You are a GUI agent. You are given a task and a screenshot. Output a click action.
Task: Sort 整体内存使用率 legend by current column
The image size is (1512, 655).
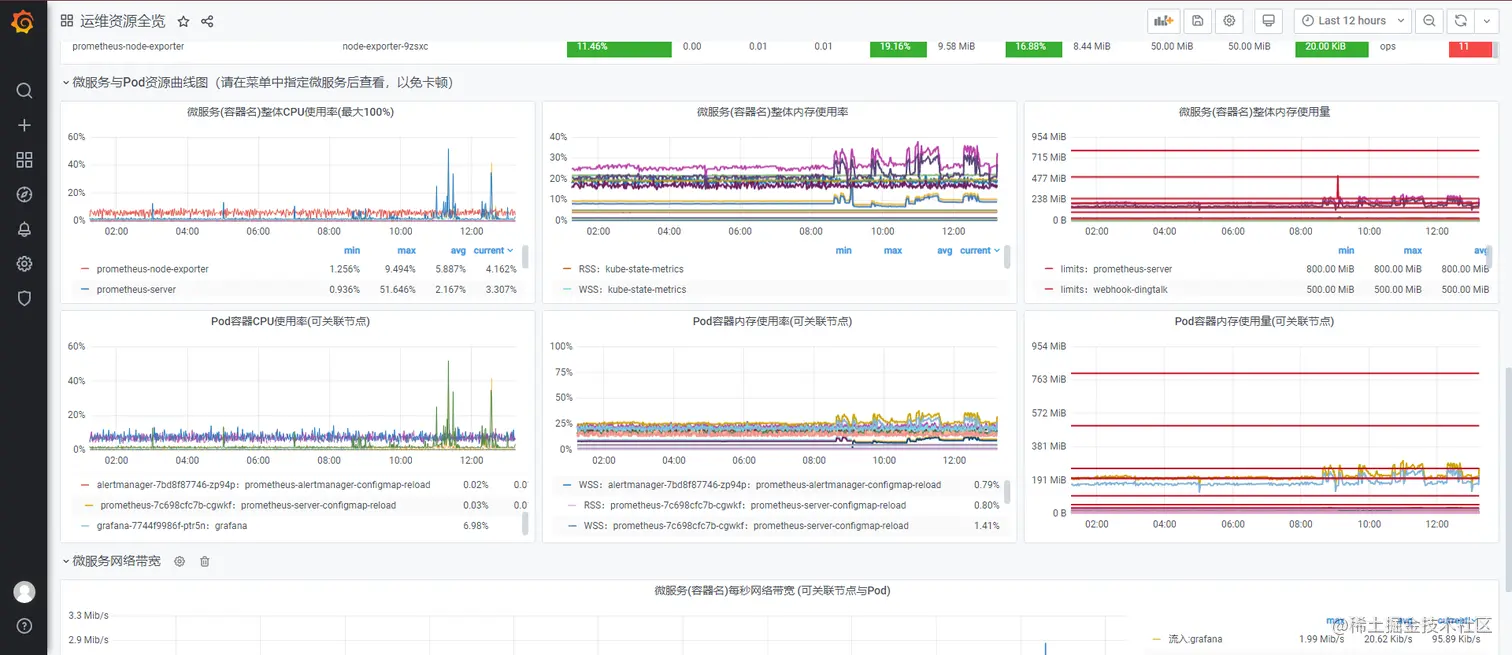pos(979,251)
